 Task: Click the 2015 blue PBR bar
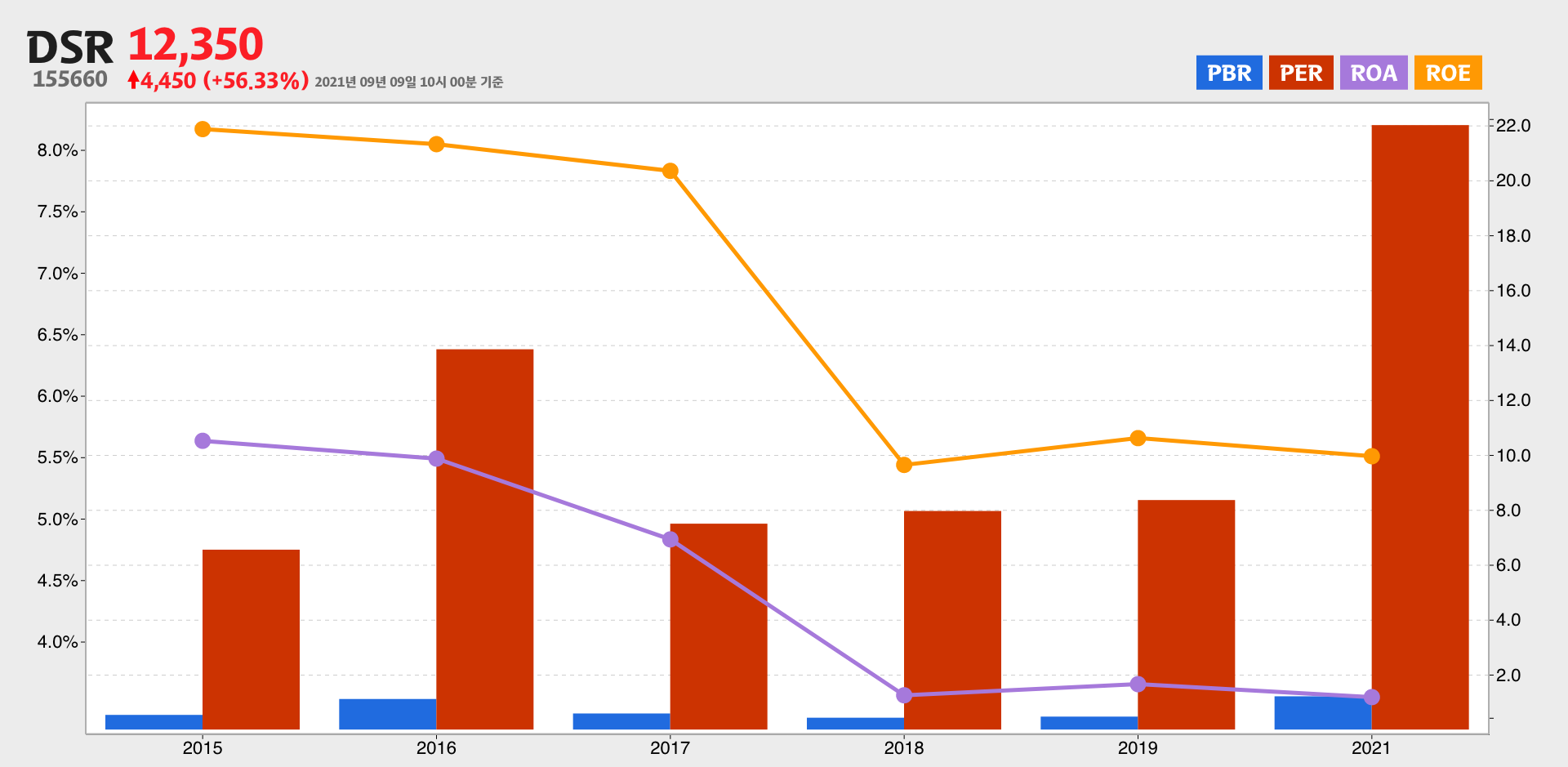[x=154, y=722]
